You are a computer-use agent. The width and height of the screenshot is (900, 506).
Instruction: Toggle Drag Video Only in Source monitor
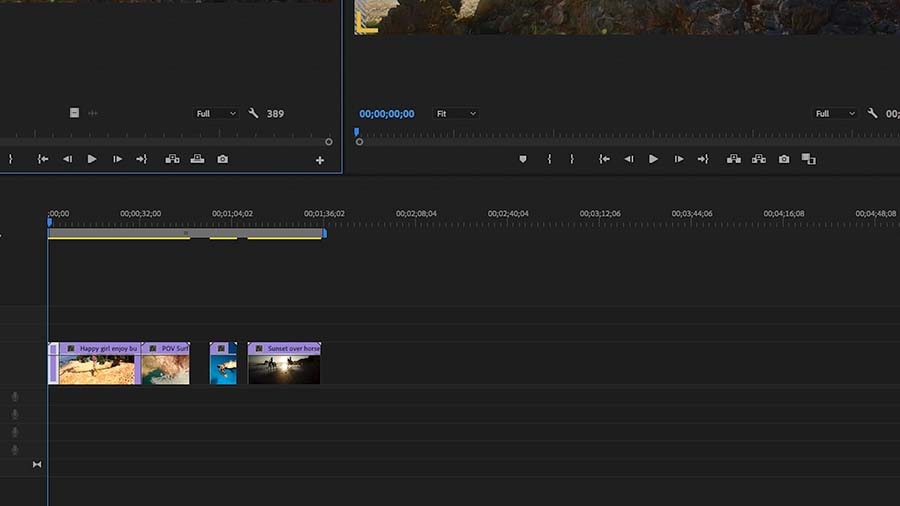pyautogui.click(x=75, y=112)
